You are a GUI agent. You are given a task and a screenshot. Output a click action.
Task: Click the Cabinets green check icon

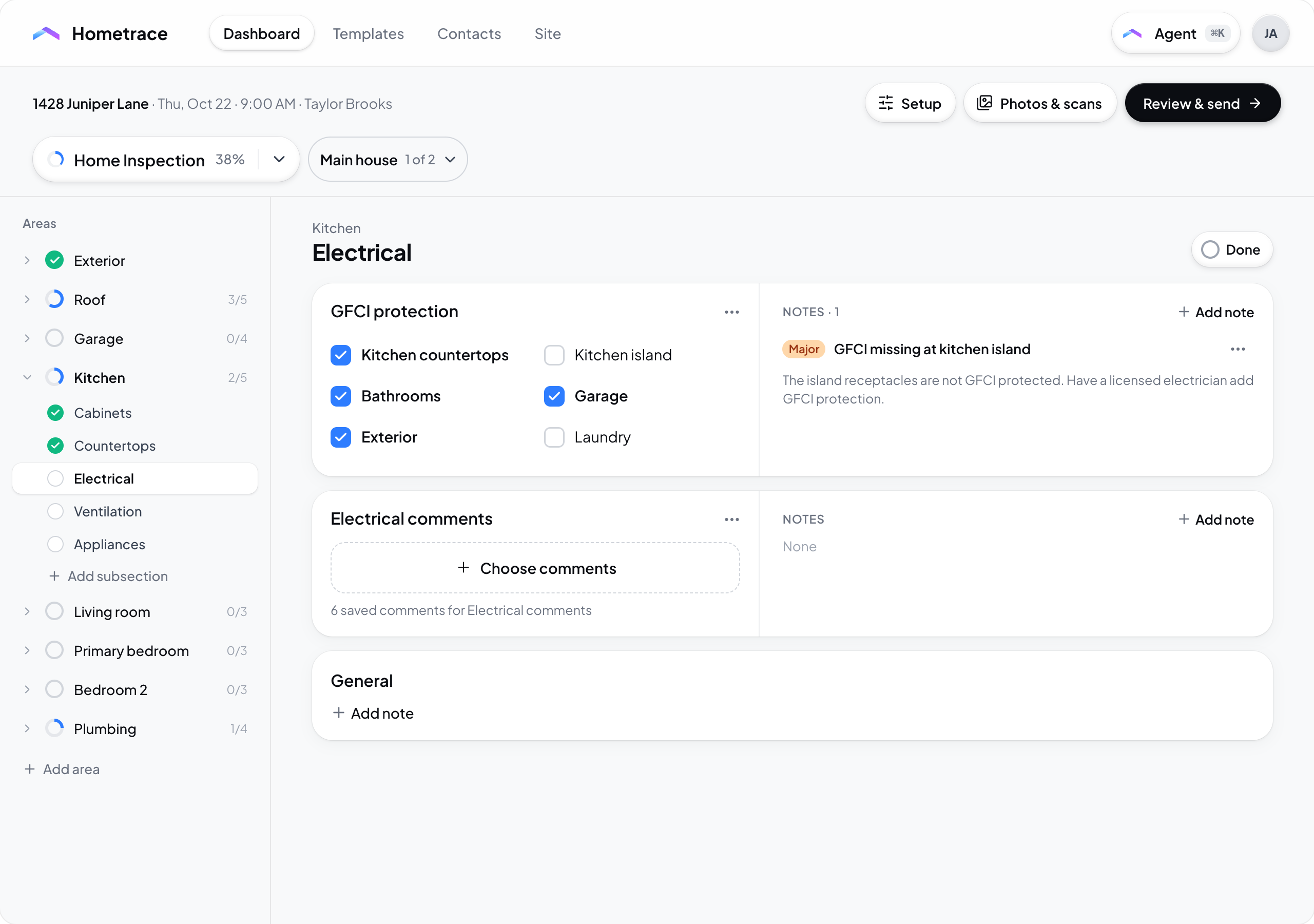pyautogui.click(x=55, y=413)
